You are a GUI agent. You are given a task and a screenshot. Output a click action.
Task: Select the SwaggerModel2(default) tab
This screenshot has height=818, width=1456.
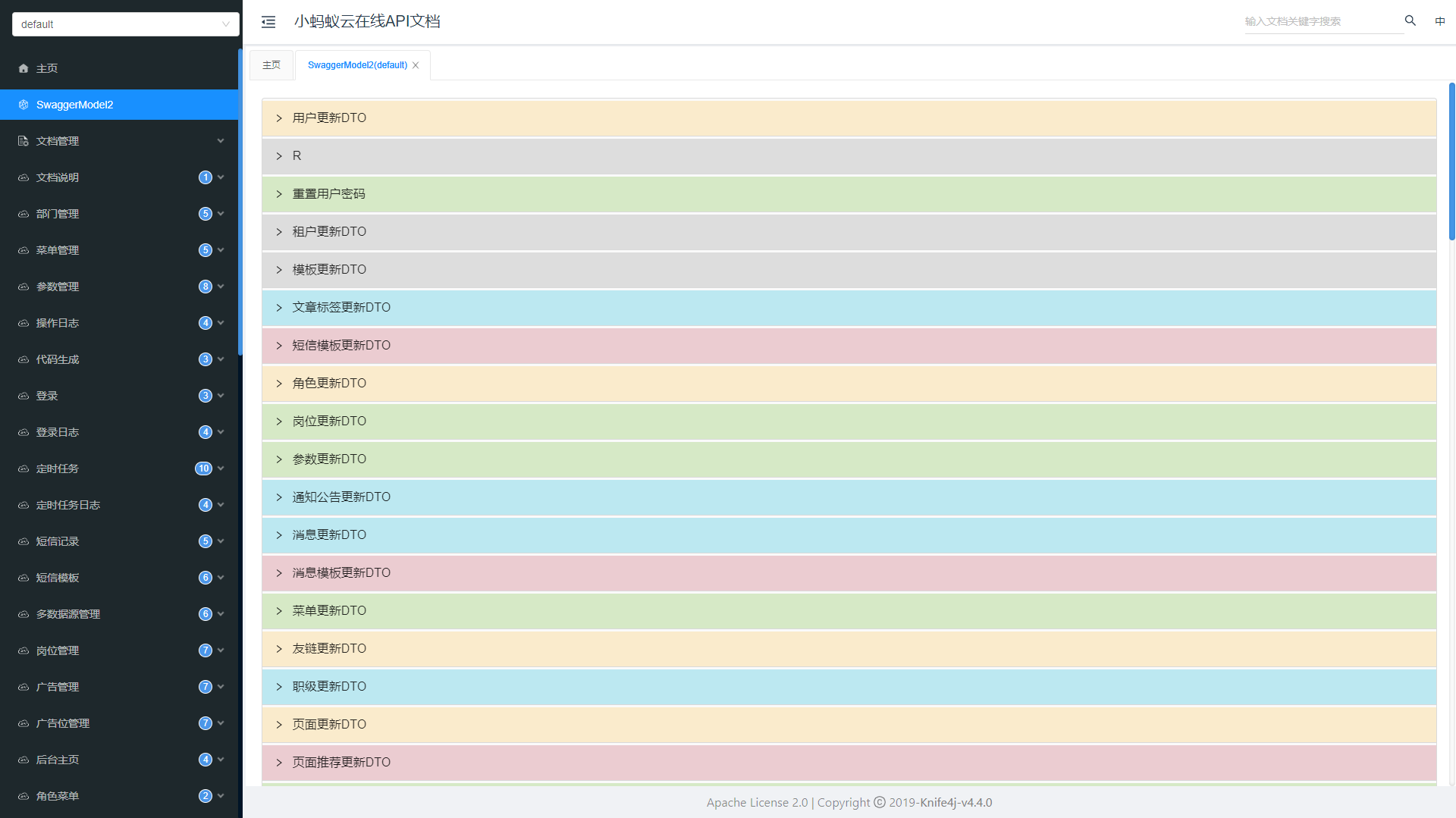[x=357, y=65]
